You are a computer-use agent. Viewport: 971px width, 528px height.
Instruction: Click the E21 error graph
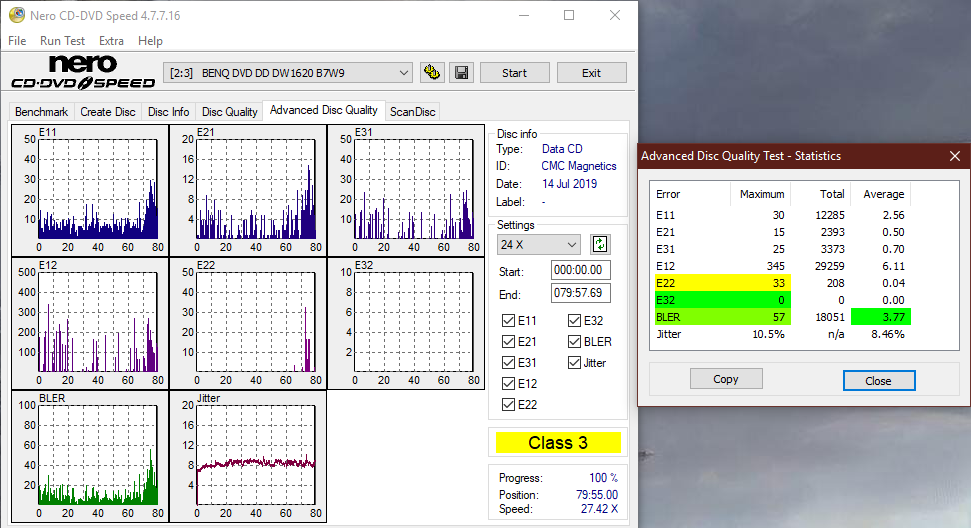coord(248,191)
